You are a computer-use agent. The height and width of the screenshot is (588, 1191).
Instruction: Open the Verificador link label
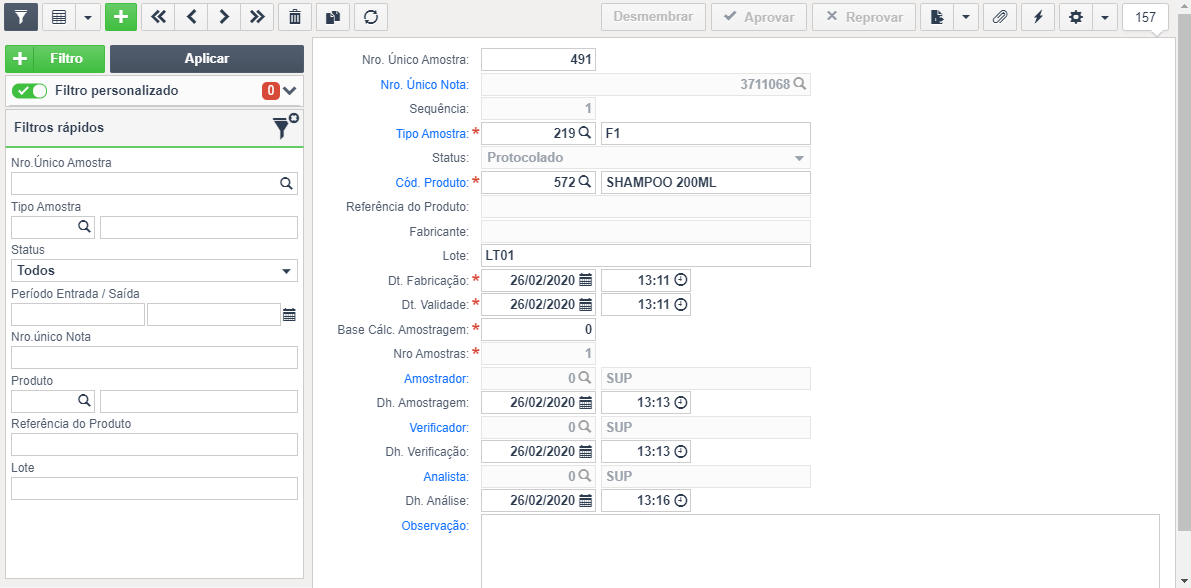(x=437, y=427)
